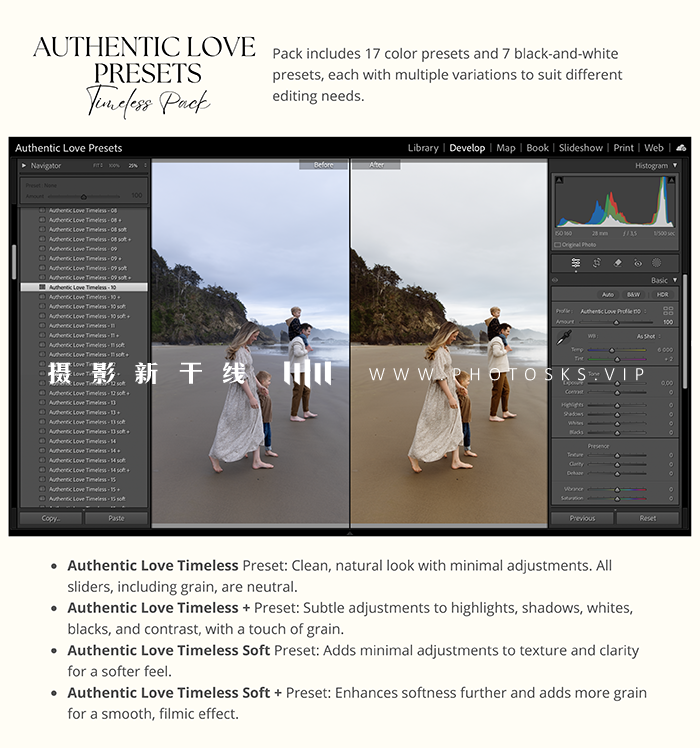Switch to the Map module

505,148
